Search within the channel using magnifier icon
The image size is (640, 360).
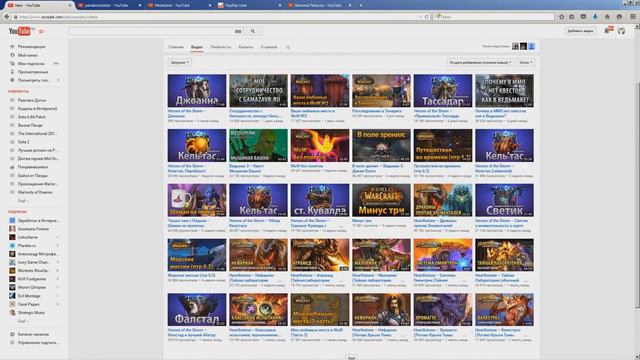click(x=288, y=47)
